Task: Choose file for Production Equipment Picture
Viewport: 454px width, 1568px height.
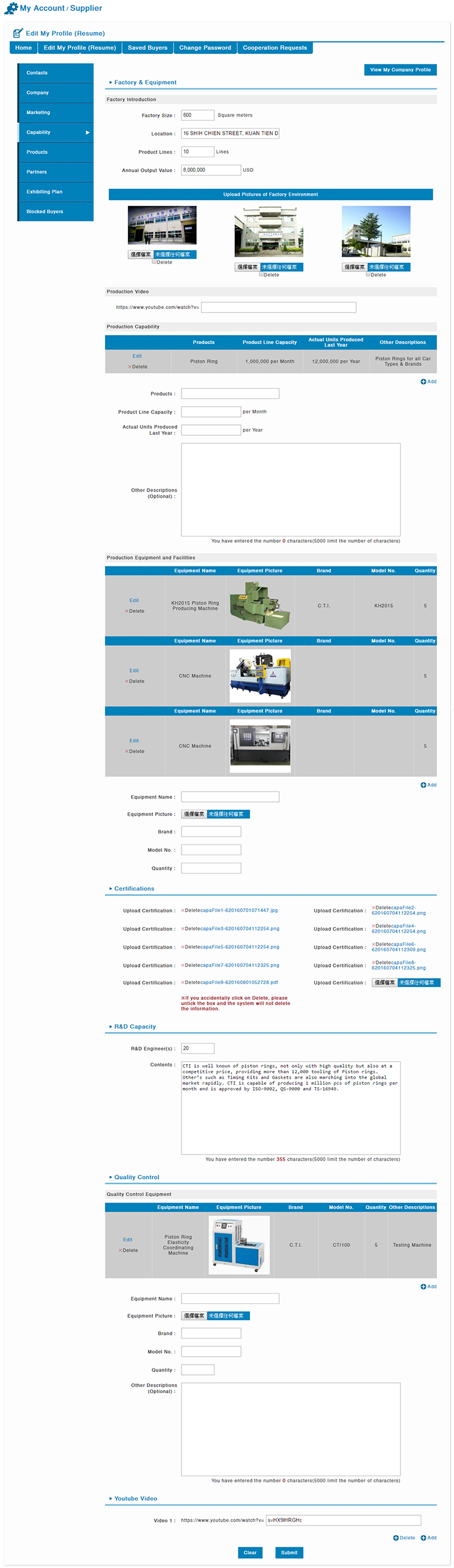Action: 194,814
